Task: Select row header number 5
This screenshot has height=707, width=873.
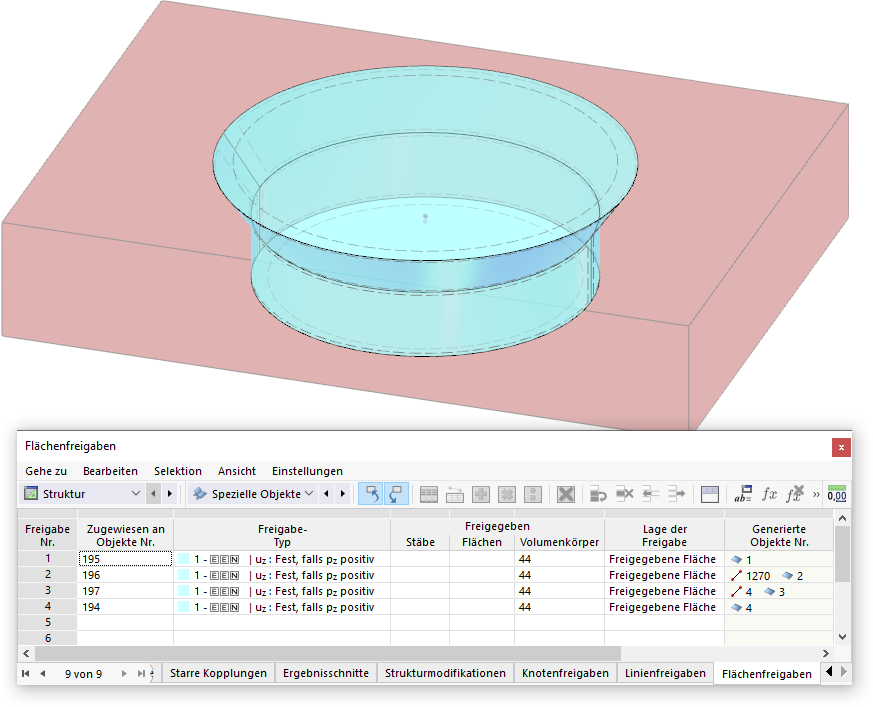Action: [47, 622]
